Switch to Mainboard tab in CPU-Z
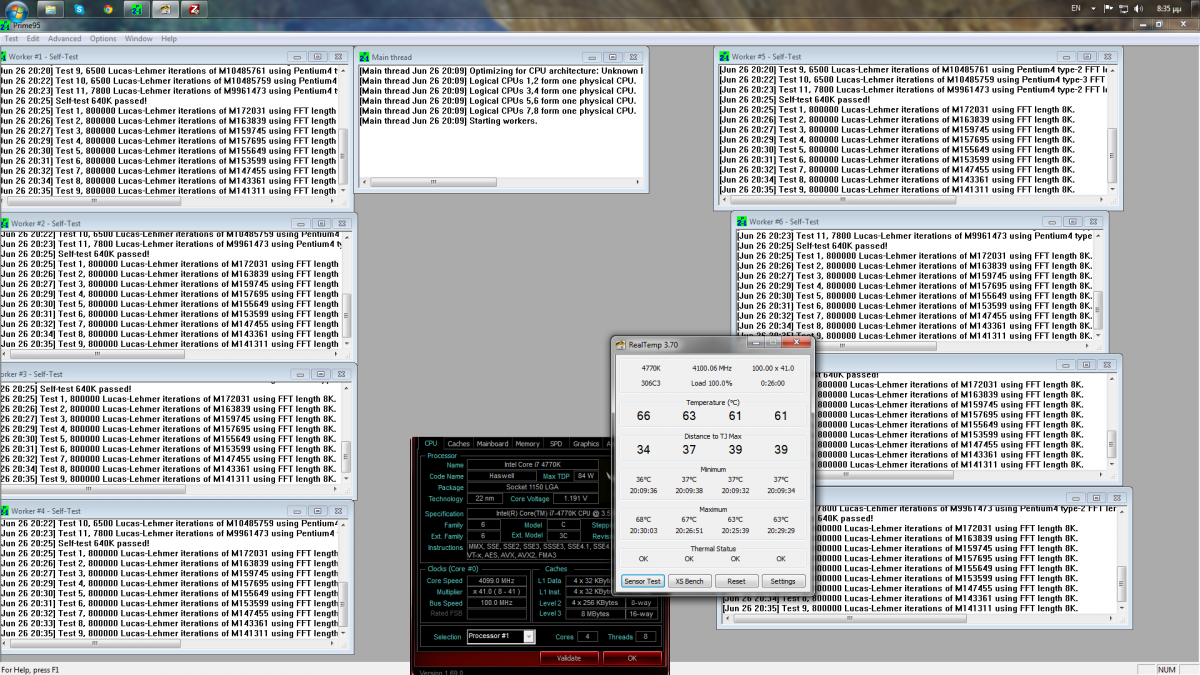 [492, 444]
